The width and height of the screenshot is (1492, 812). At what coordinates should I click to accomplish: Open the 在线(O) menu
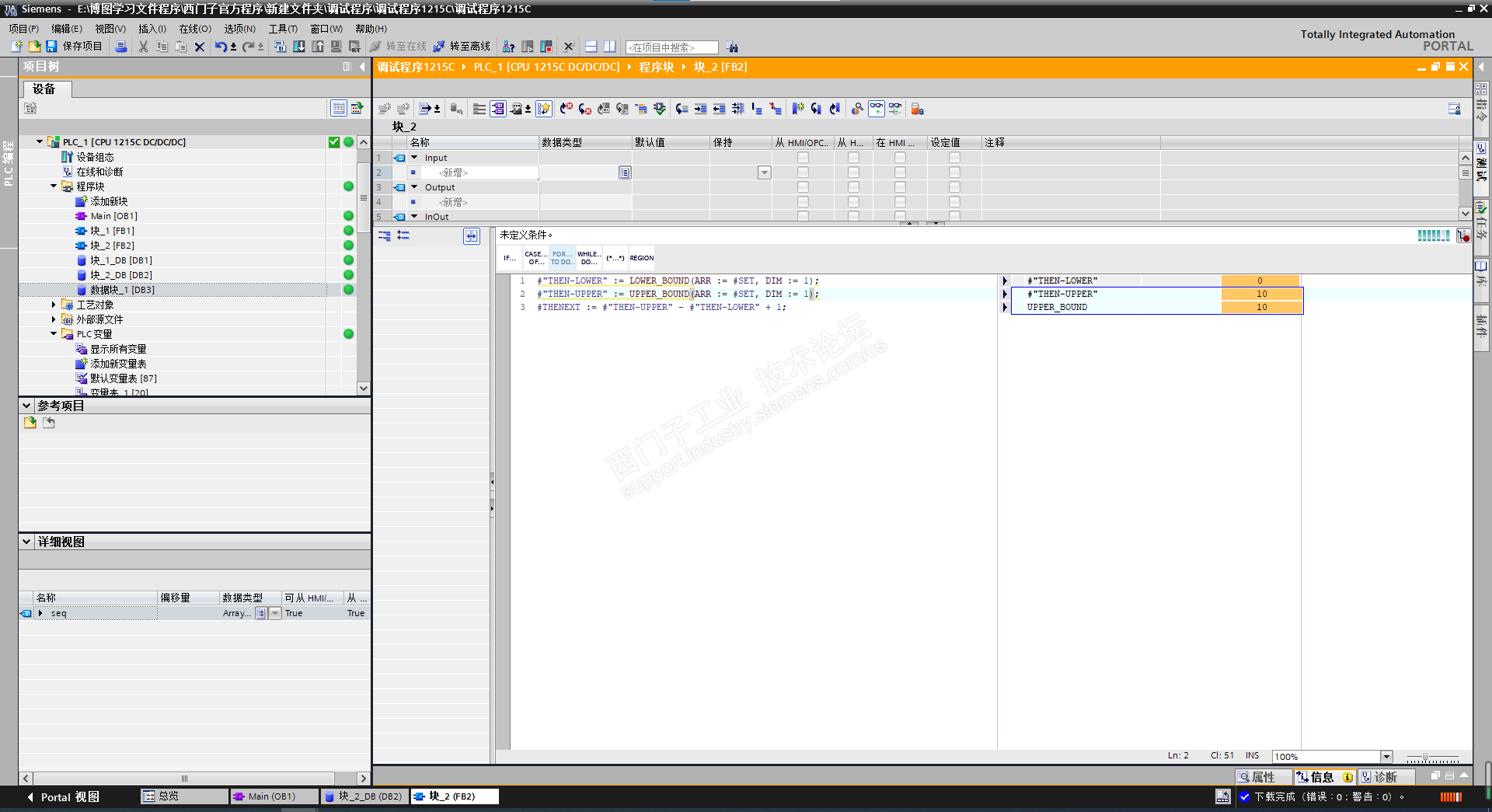195,29
